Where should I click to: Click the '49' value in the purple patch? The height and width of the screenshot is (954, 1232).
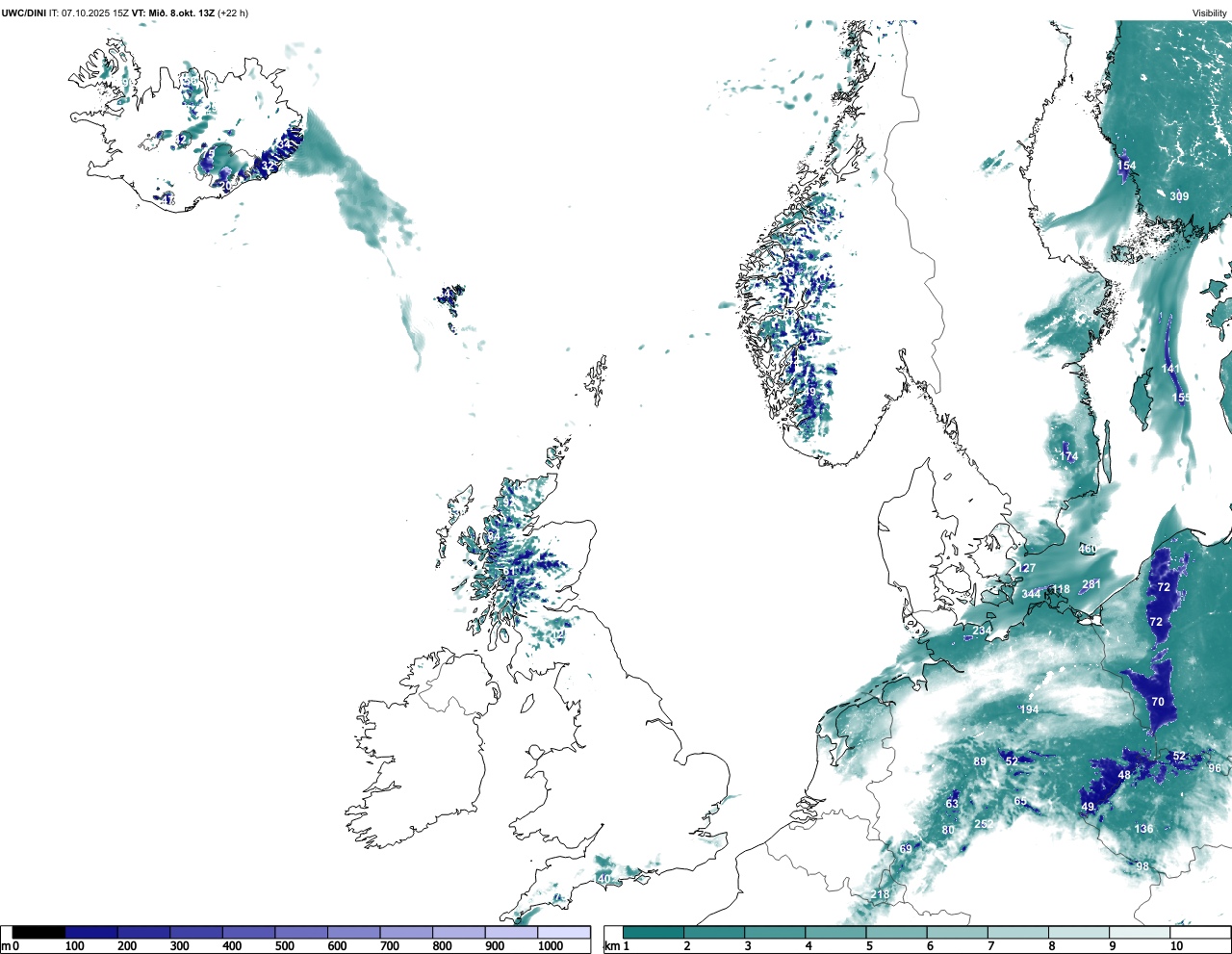(1088, 807)
